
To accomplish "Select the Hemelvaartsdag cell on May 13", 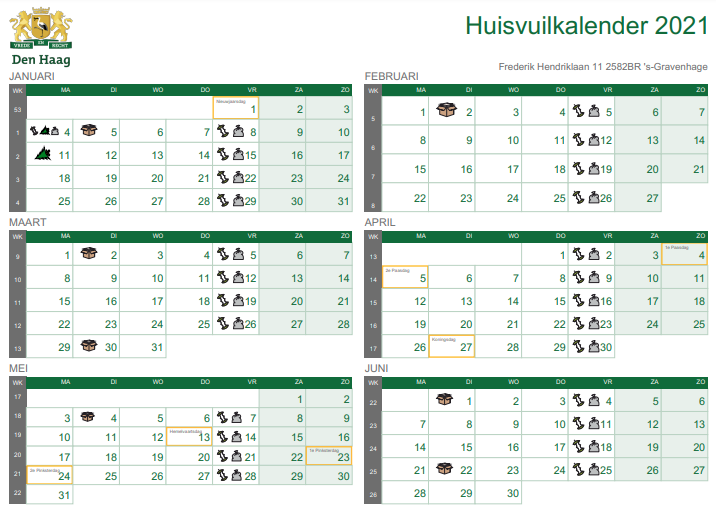I will [x=190, y=436].
